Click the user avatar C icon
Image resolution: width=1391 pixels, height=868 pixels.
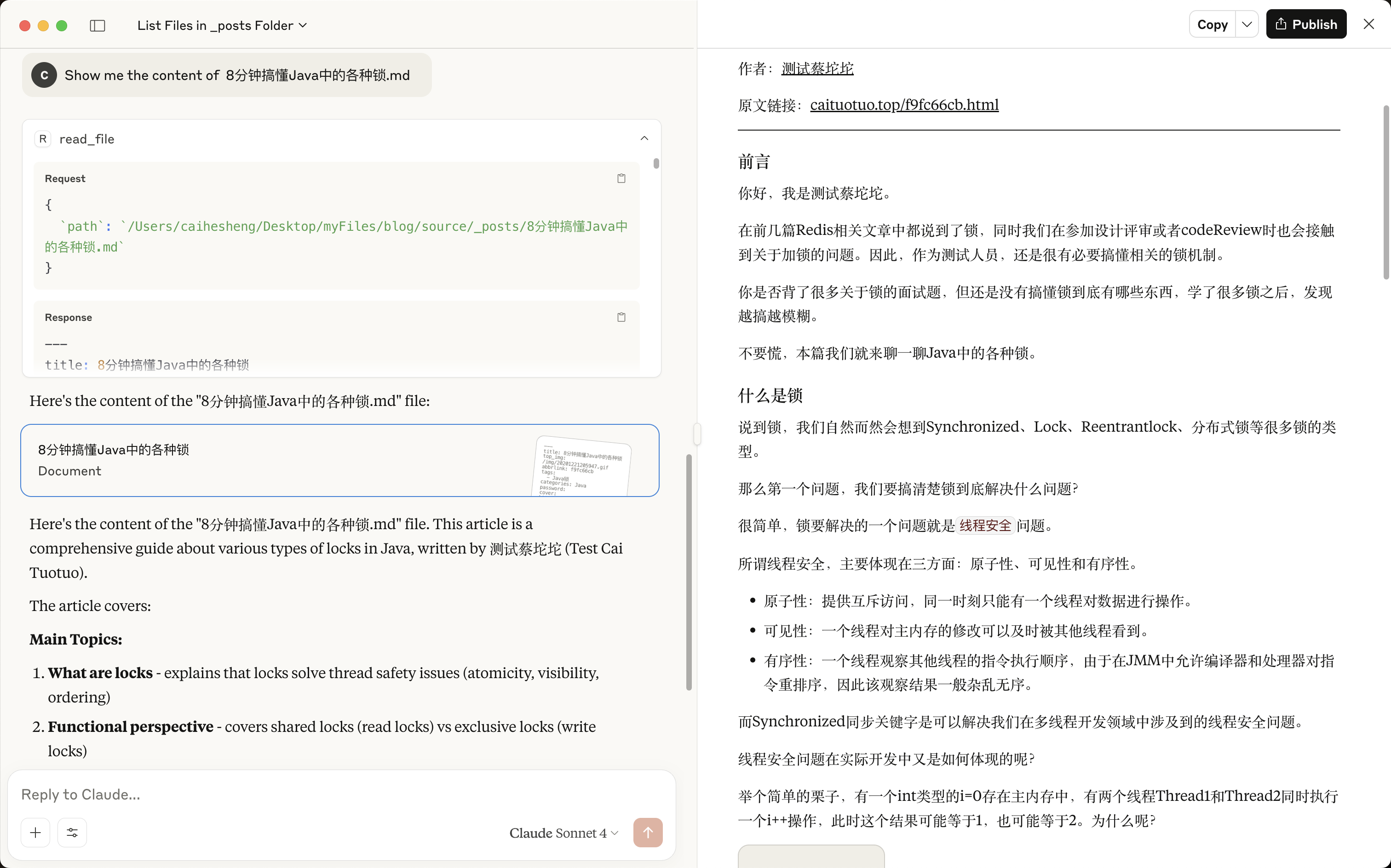pyautogui.click(x=44, y=75)
